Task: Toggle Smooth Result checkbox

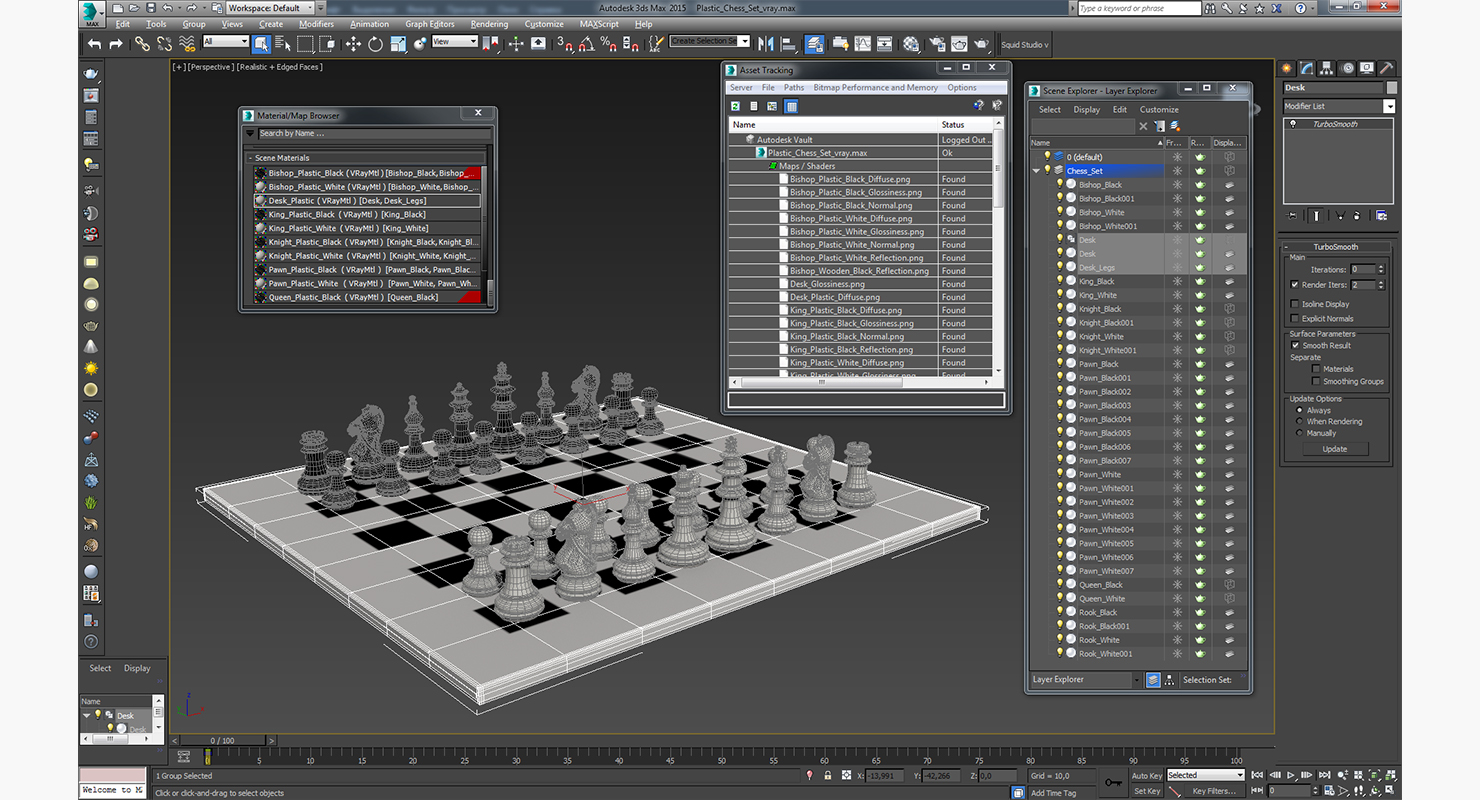Action: (1295, 345)
